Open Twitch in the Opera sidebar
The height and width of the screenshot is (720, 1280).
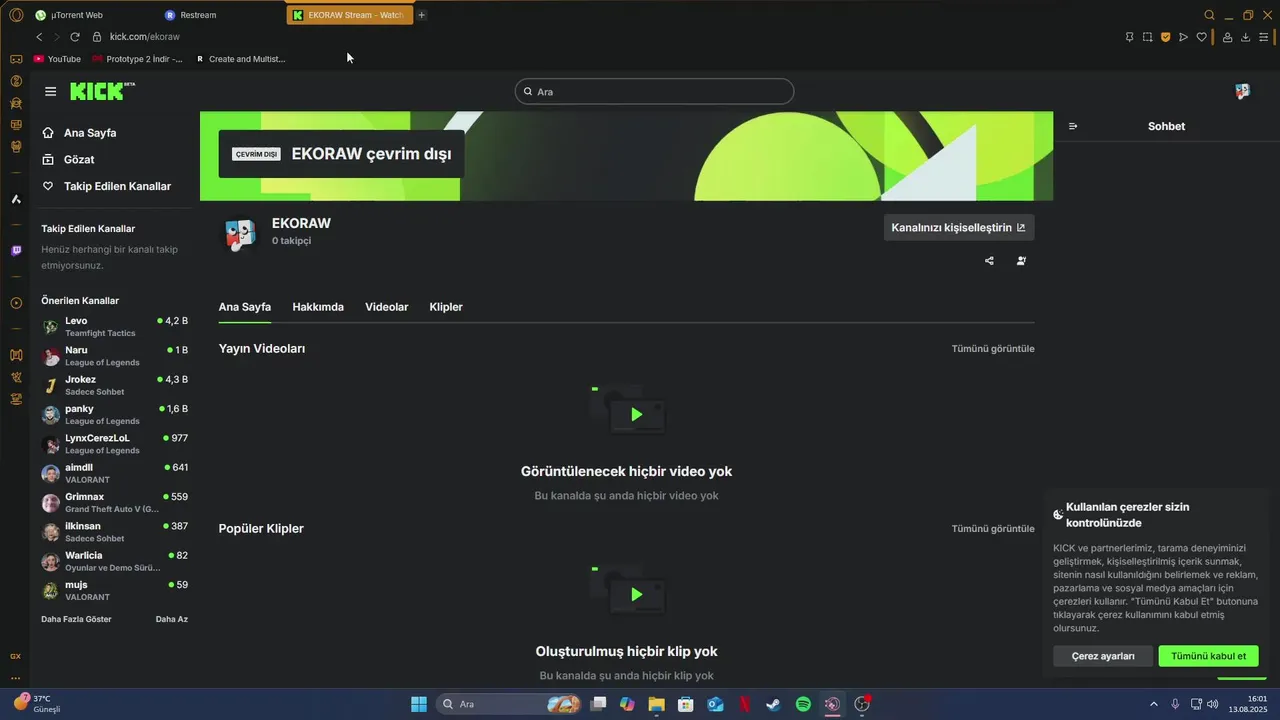click(16, 251)
